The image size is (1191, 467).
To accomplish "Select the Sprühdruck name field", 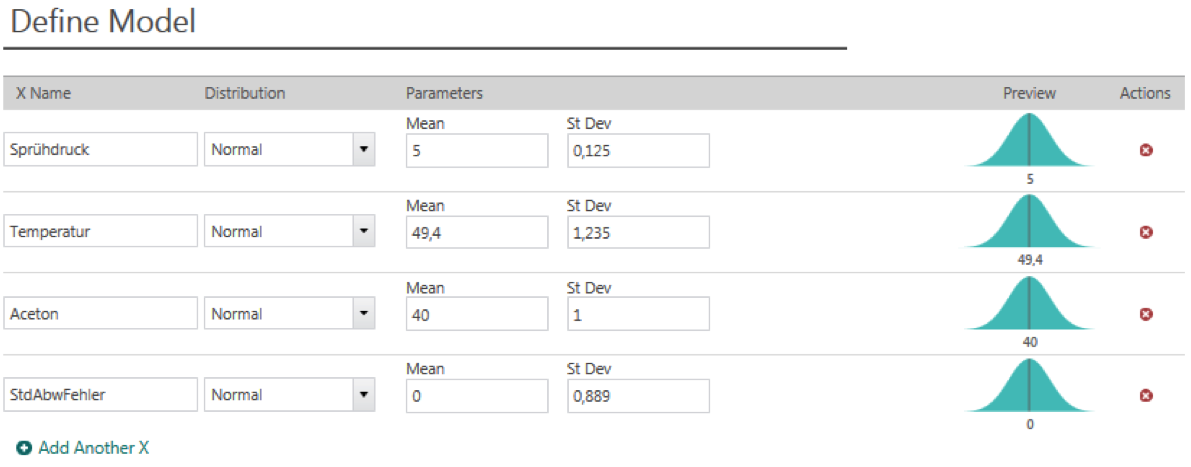I will 100,150.
